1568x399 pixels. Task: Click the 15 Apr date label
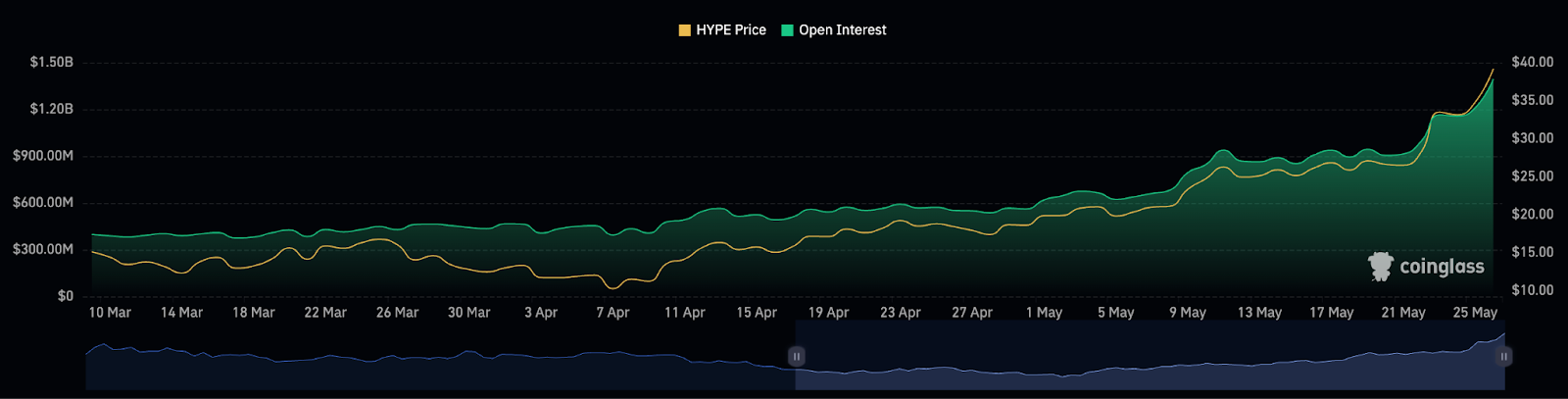coord(757,313)
